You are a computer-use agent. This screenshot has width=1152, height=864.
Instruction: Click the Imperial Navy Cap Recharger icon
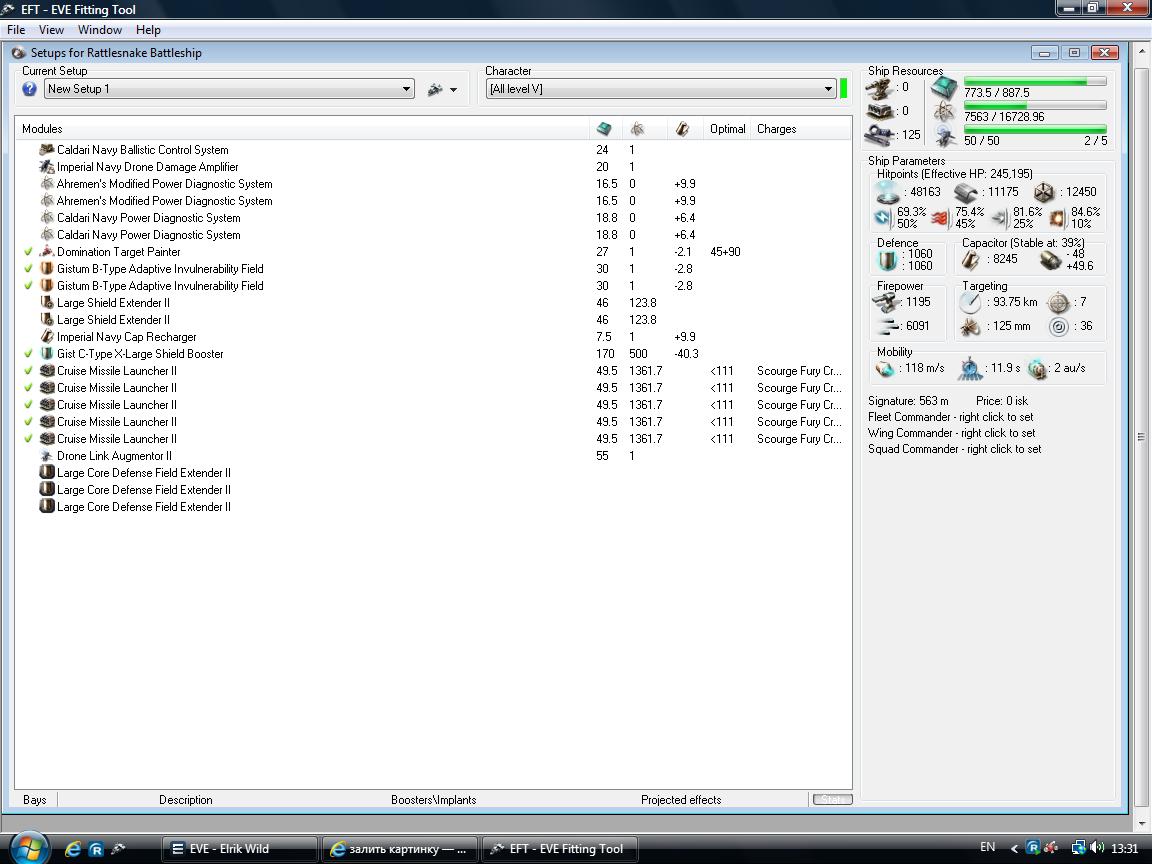click(x=47, y=336)
